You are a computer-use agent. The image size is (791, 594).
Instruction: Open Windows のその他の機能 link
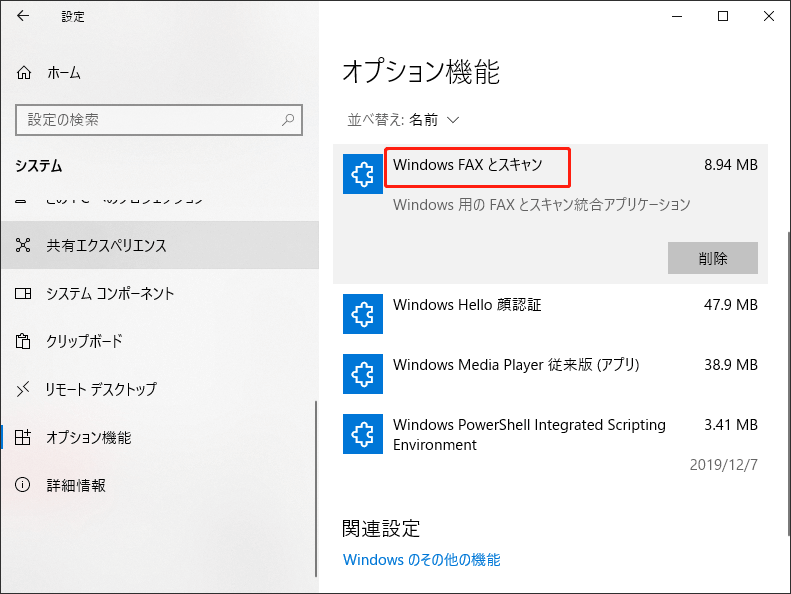(x=422, y=560)
